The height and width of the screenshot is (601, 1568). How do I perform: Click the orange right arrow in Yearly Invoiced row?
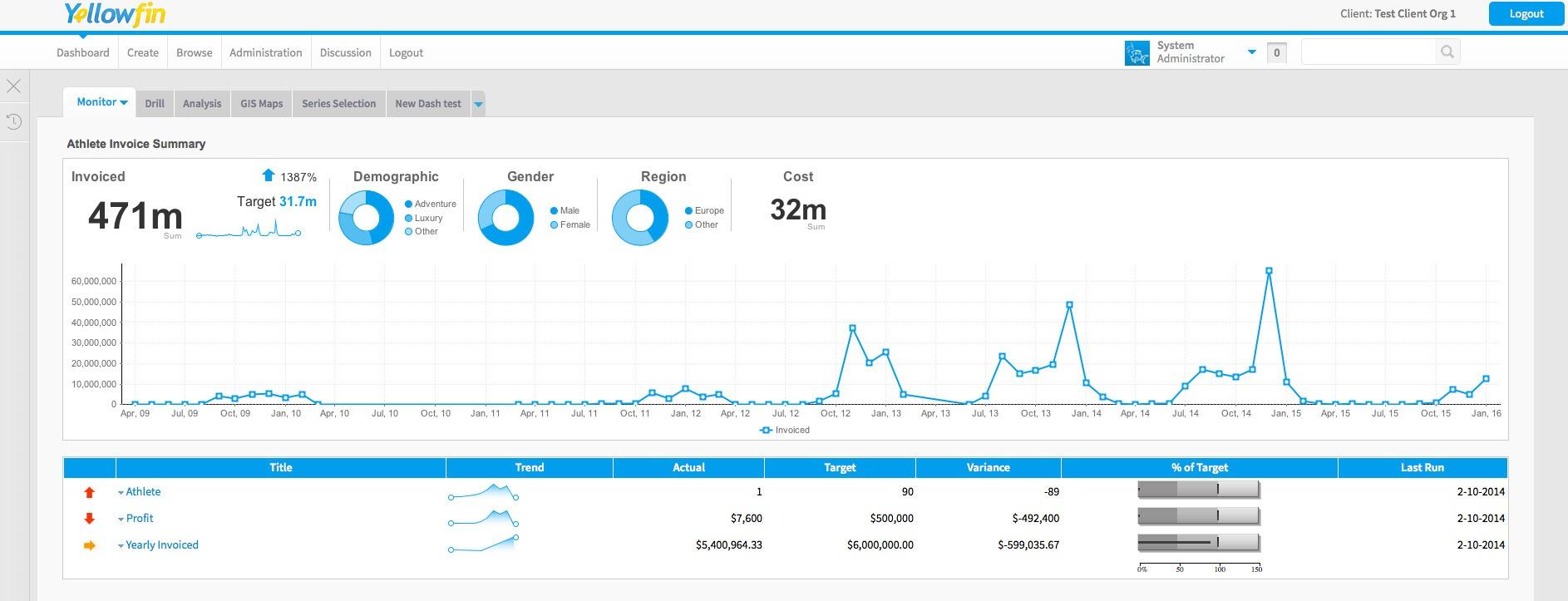point(90,545)
